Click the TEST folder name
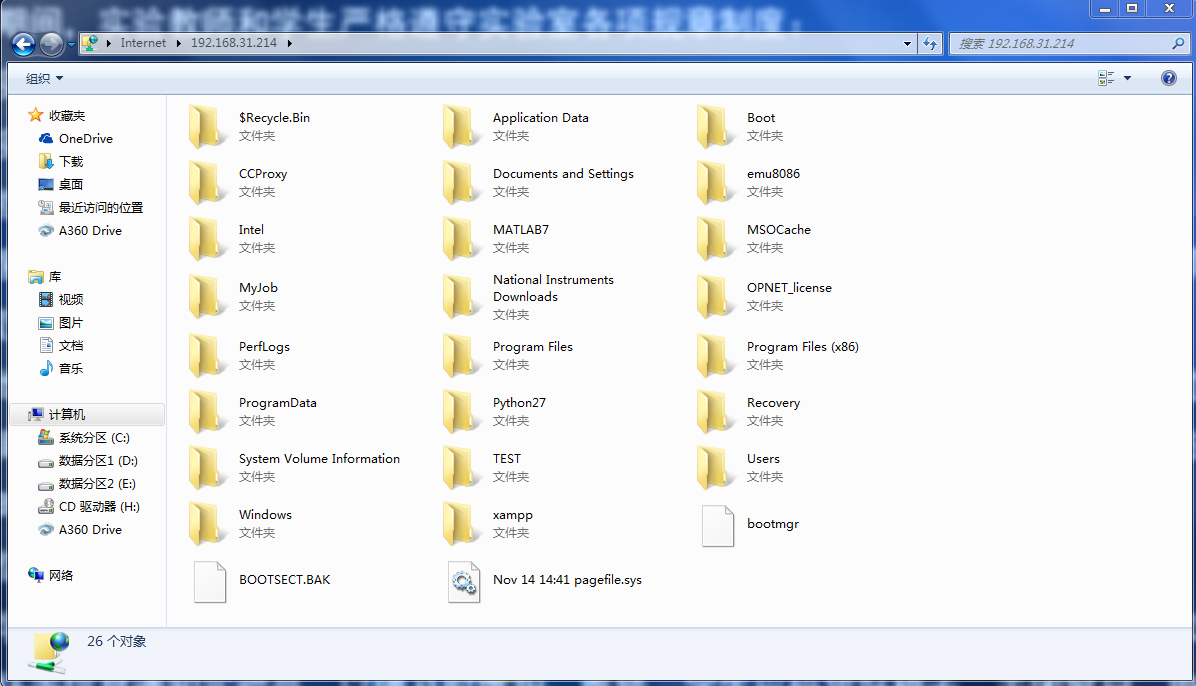The width and height of the screenshot is (1196, 686). click(x=506, y=459)
